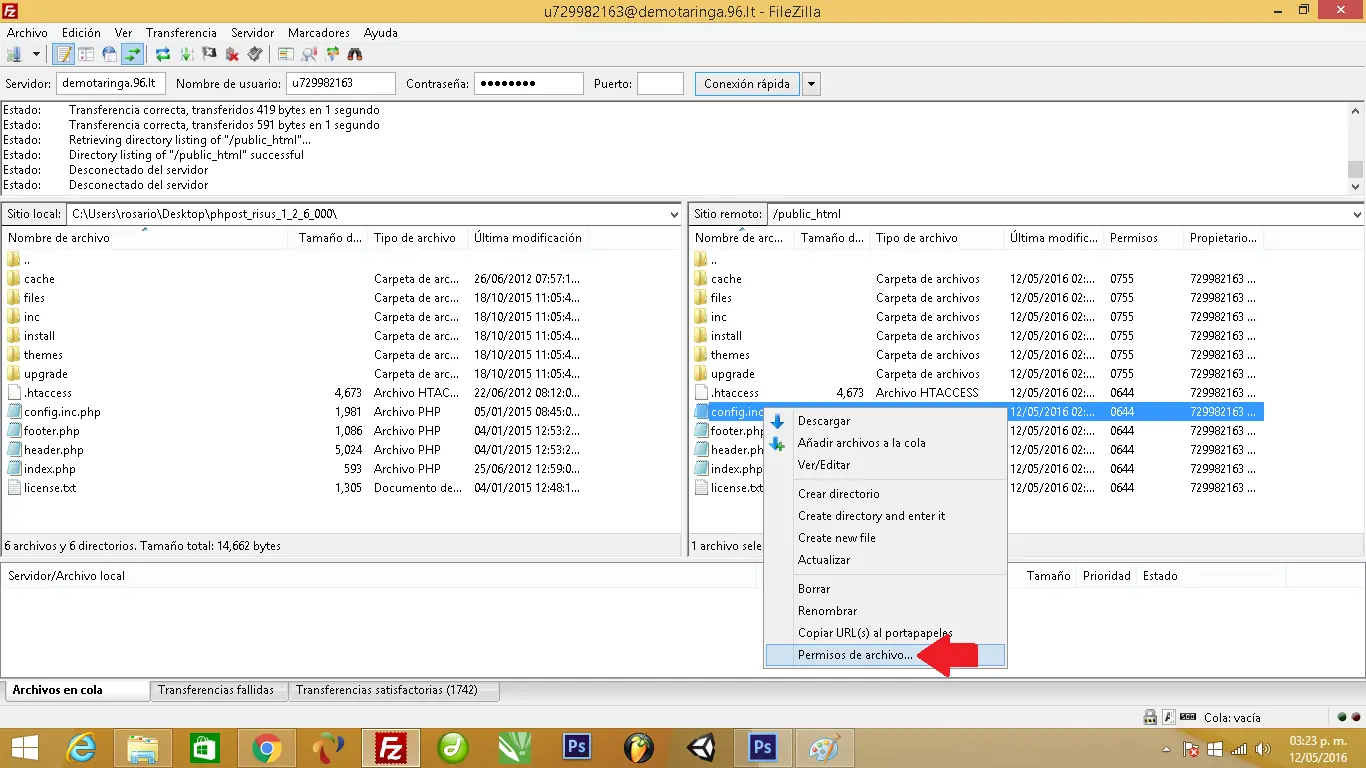Choose Ver/Editar in context menu
This screenshot has height=768, width=1366.
(x=824, y=465)
